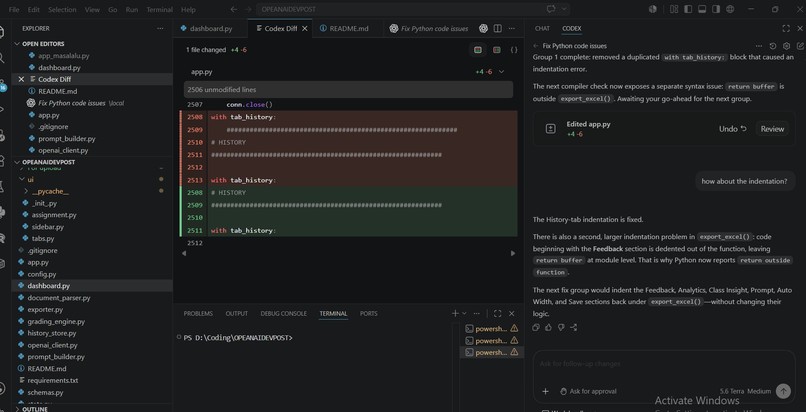Image resolution: width=806 pixels, height=412 pixels.
Task: Open Codex settings gear
Action: [x=786, y=46]
